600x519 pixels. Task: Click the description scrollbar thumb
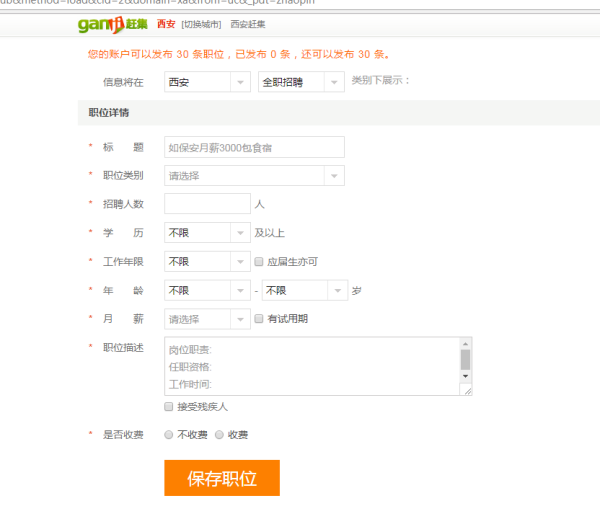(465, 360)
